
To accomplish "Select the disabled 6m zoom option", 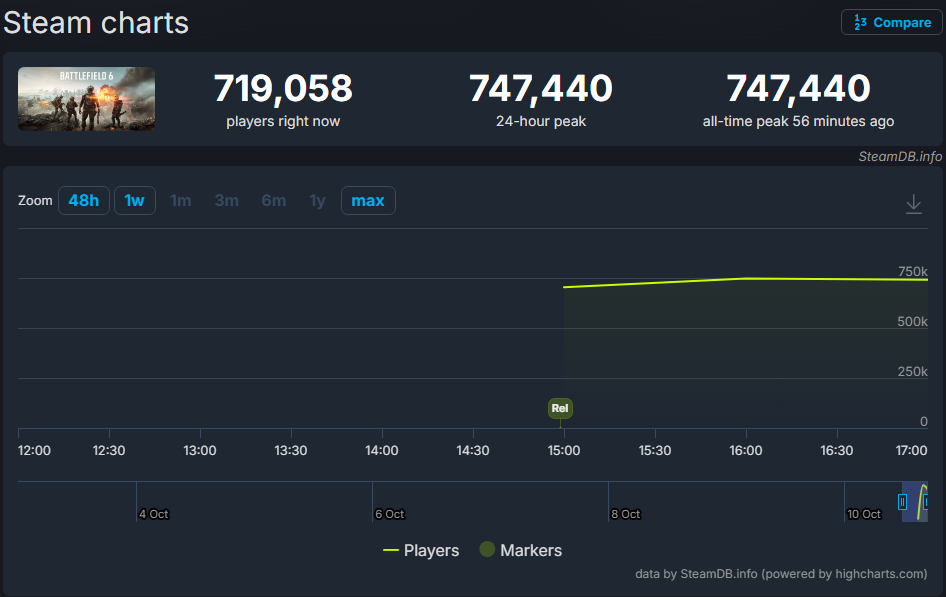I will pyautogui.click(x=274, y=200).
